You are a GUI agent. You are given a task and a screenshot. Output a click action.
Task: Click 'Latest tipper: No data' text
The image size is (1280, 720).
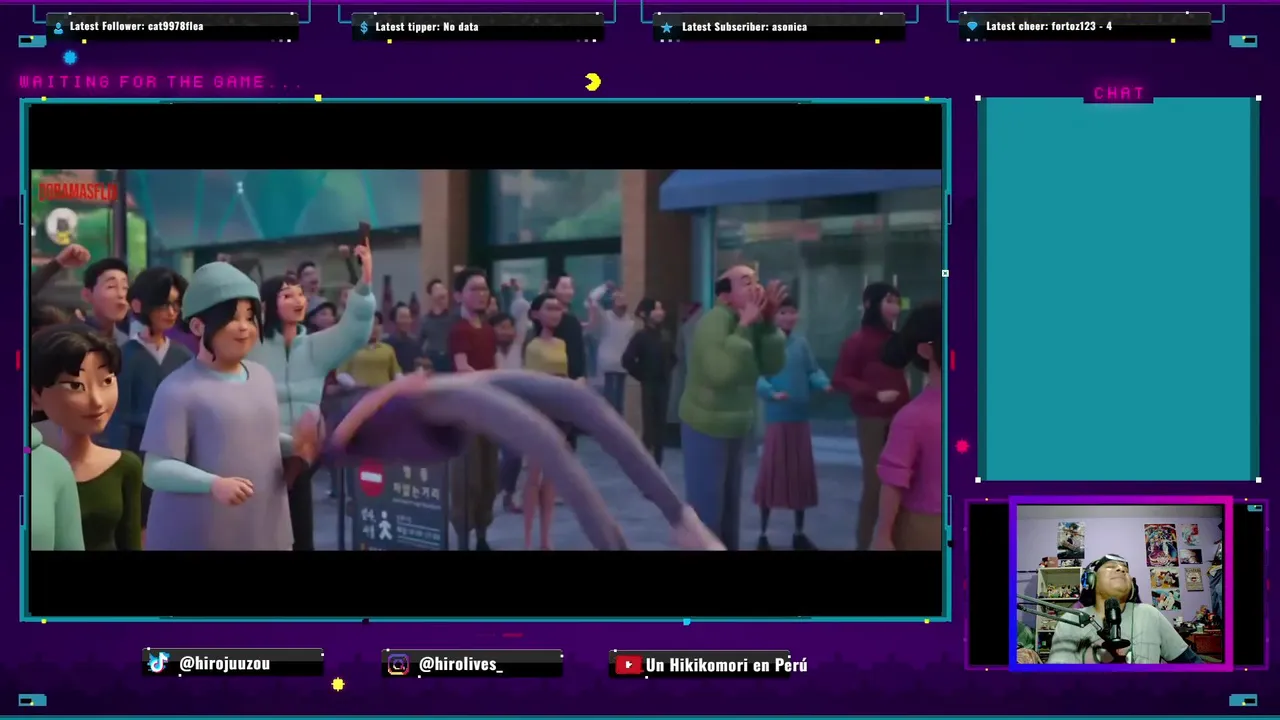[x=426, y=27]
